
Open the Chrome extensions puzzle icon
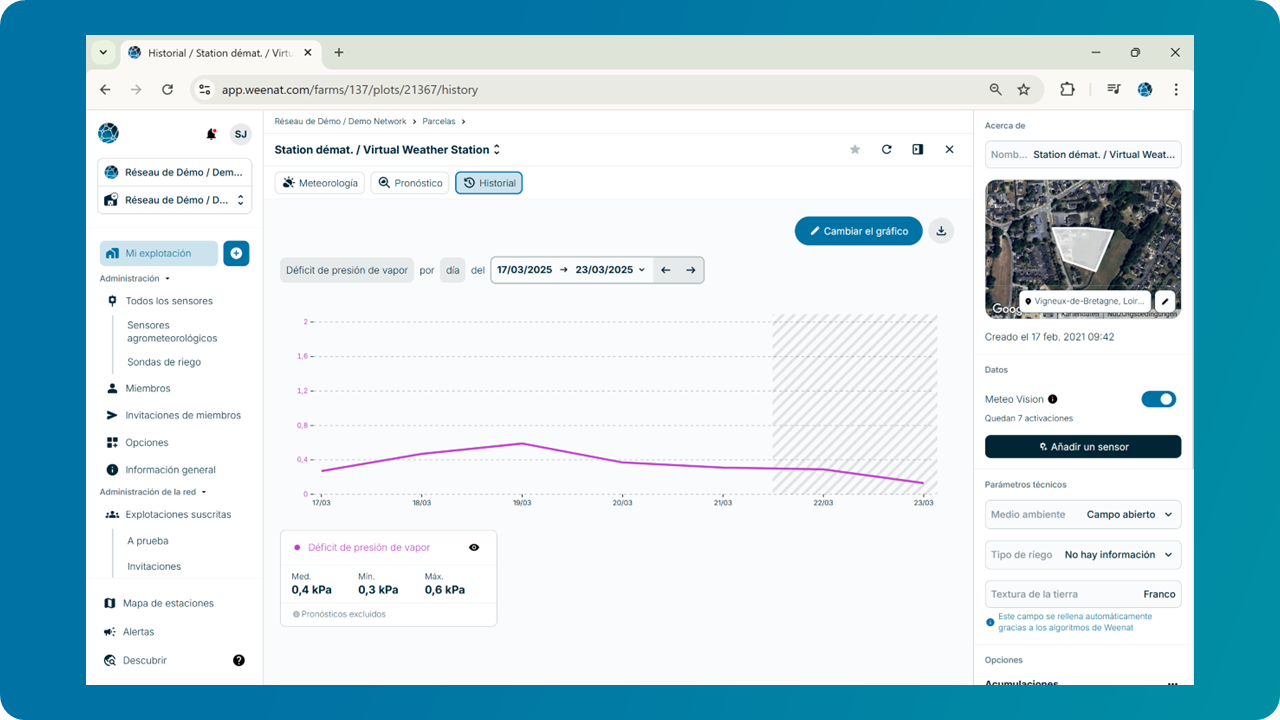pyautogui.click(x=1067, y=89)
